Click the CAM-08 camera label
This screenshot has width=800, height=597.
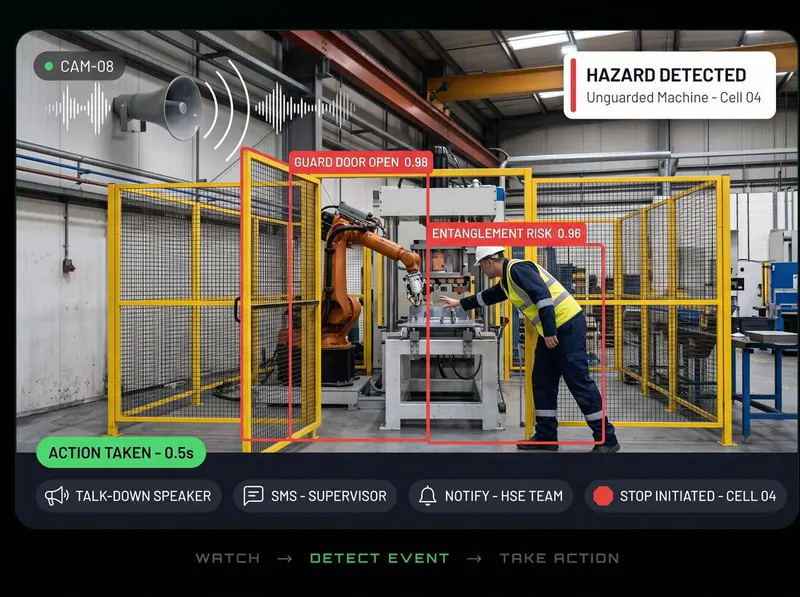pyautogui.click(x=79, y=66)
